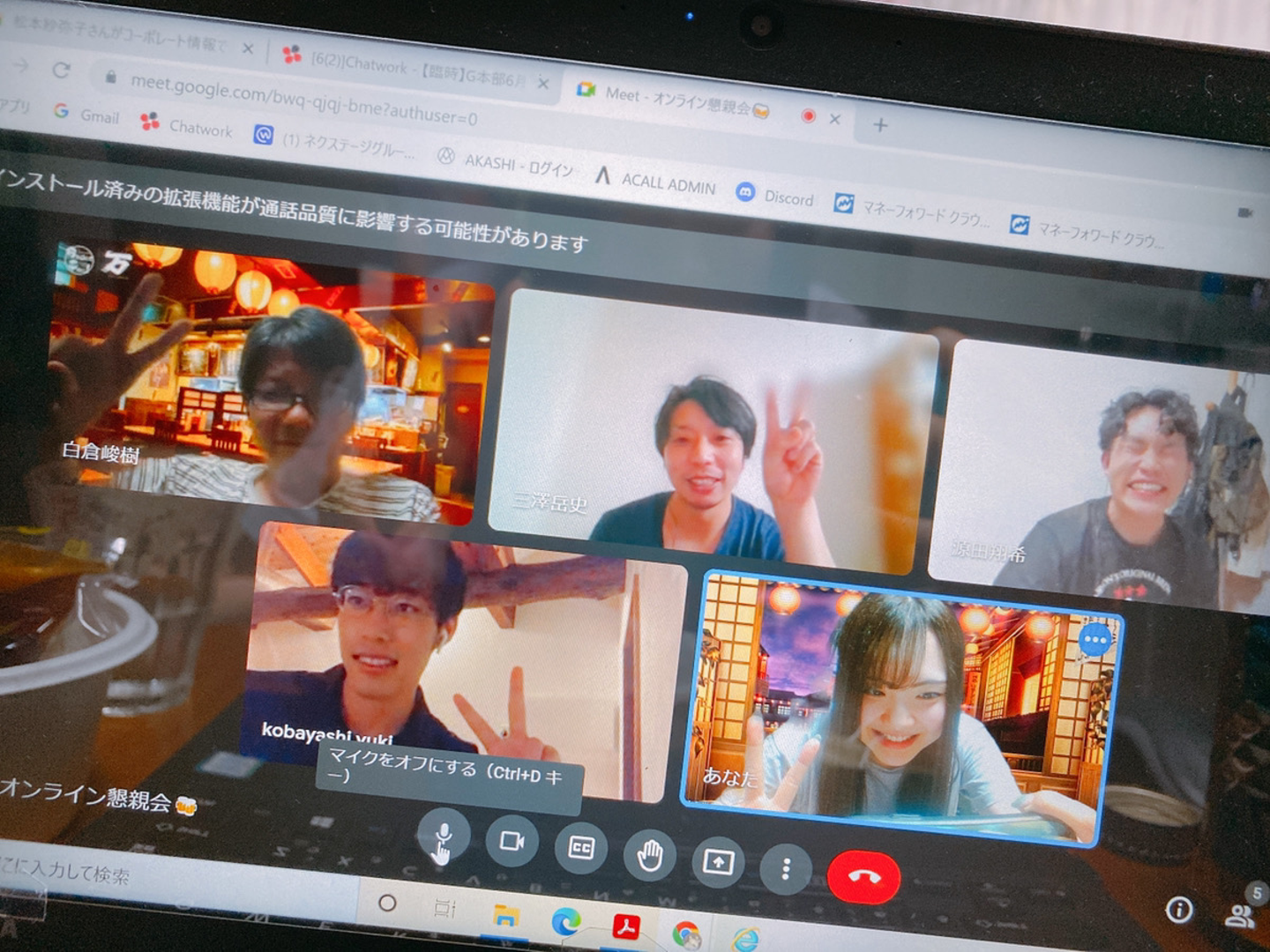This screenshot has width=1270, height=952.
Task: Focus the meet.google.com address bar
Action: pyautogui.click(x=304, y=100)
